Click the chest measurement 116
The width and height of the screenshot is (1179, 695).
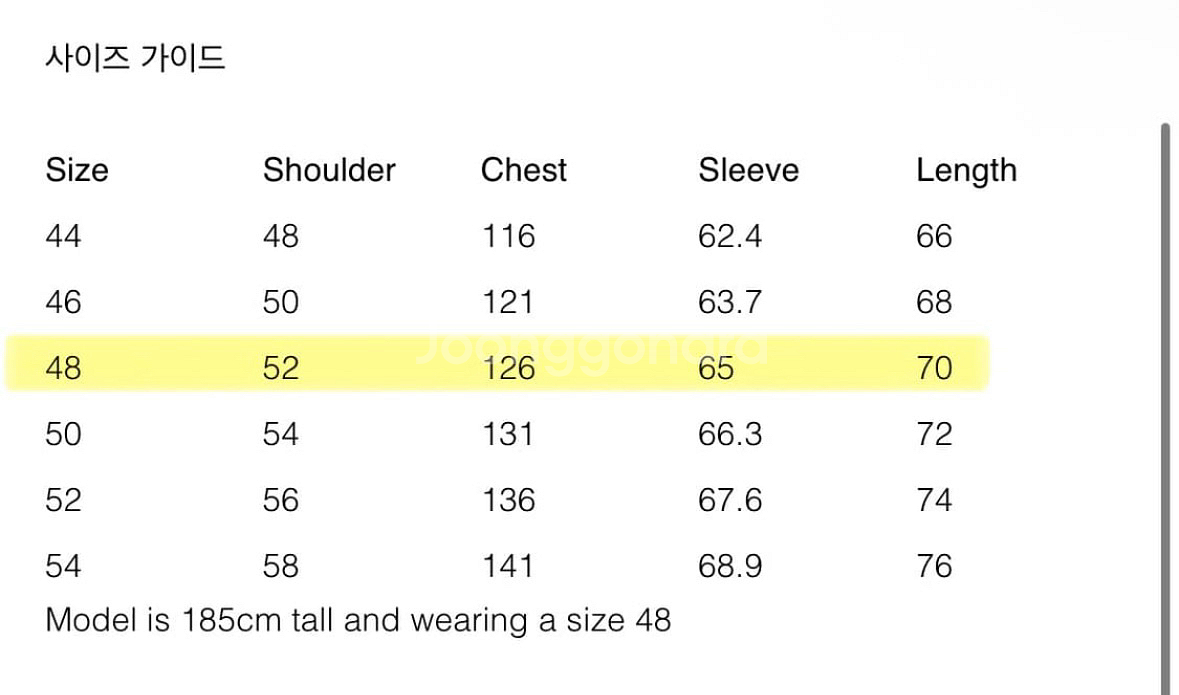pos(508,236)
